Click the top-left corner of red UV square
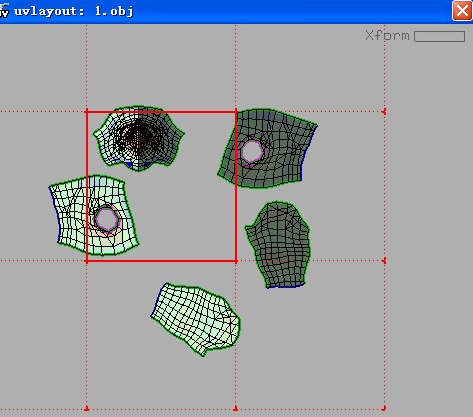The image size is (473, 417). (x=87, y=112)
